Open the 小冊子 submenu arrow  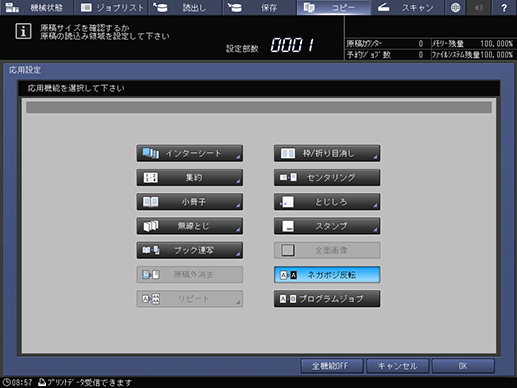pyautogui.click(x=238, y=206)
